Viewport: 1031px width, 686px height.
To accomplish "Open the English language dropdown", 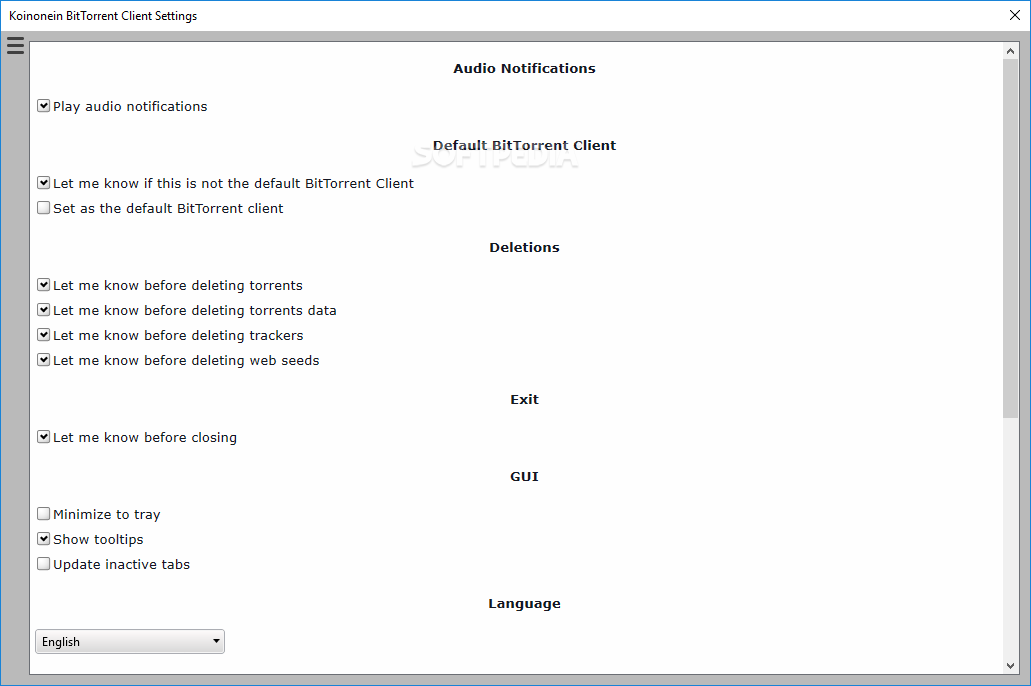I will [x=130, y=641].
